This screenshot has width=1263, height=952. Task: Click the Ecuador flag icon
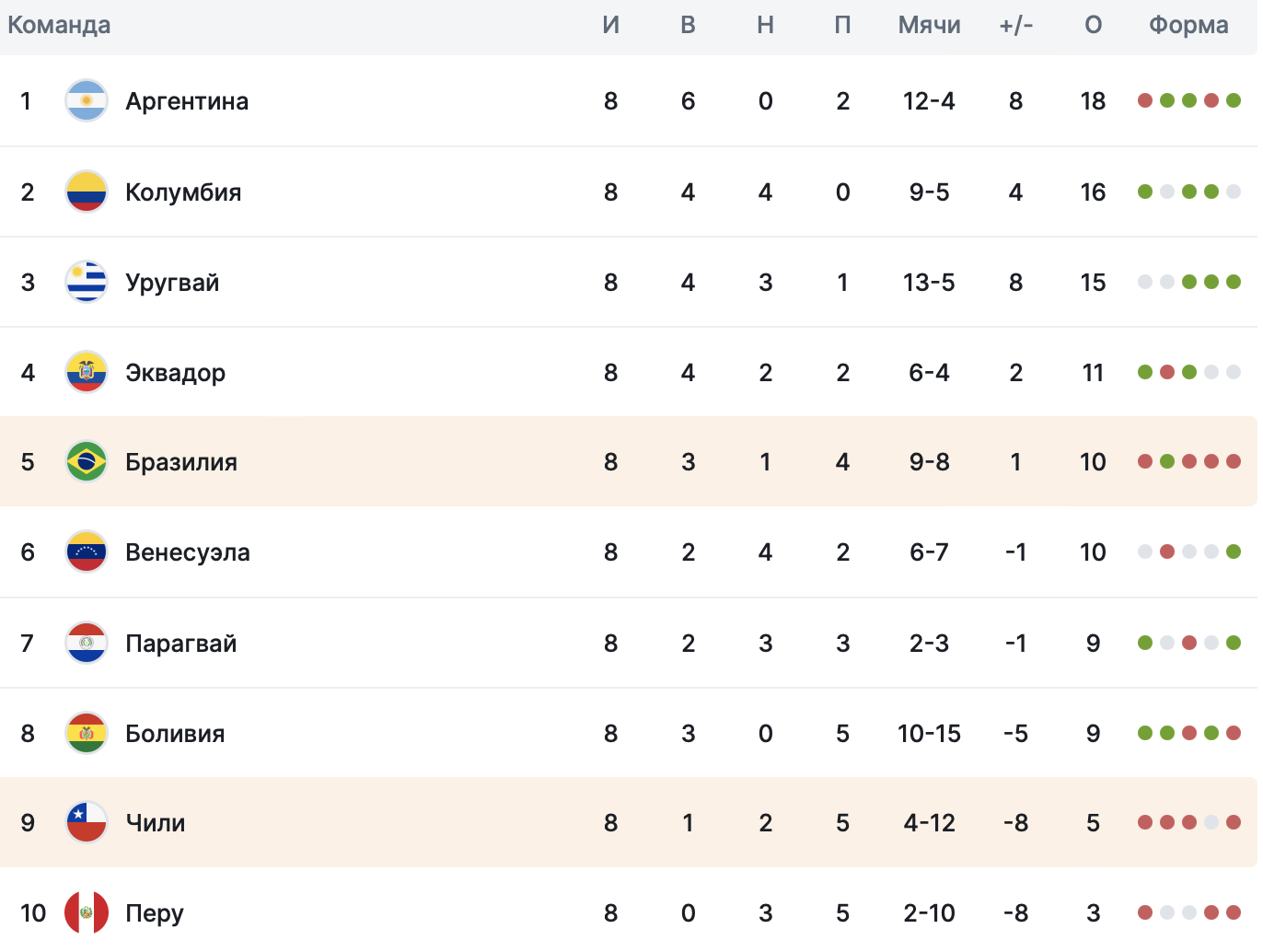[87, 372]
